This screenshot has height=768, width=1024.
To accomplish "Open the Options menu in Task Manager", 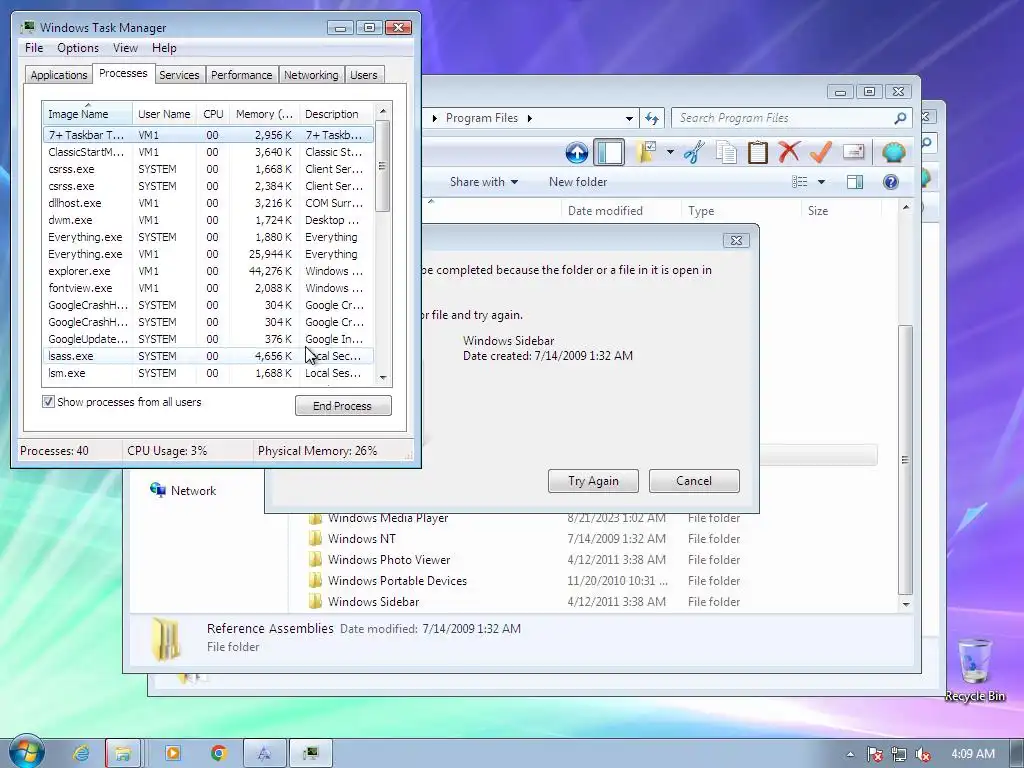I will pos(78,48).
